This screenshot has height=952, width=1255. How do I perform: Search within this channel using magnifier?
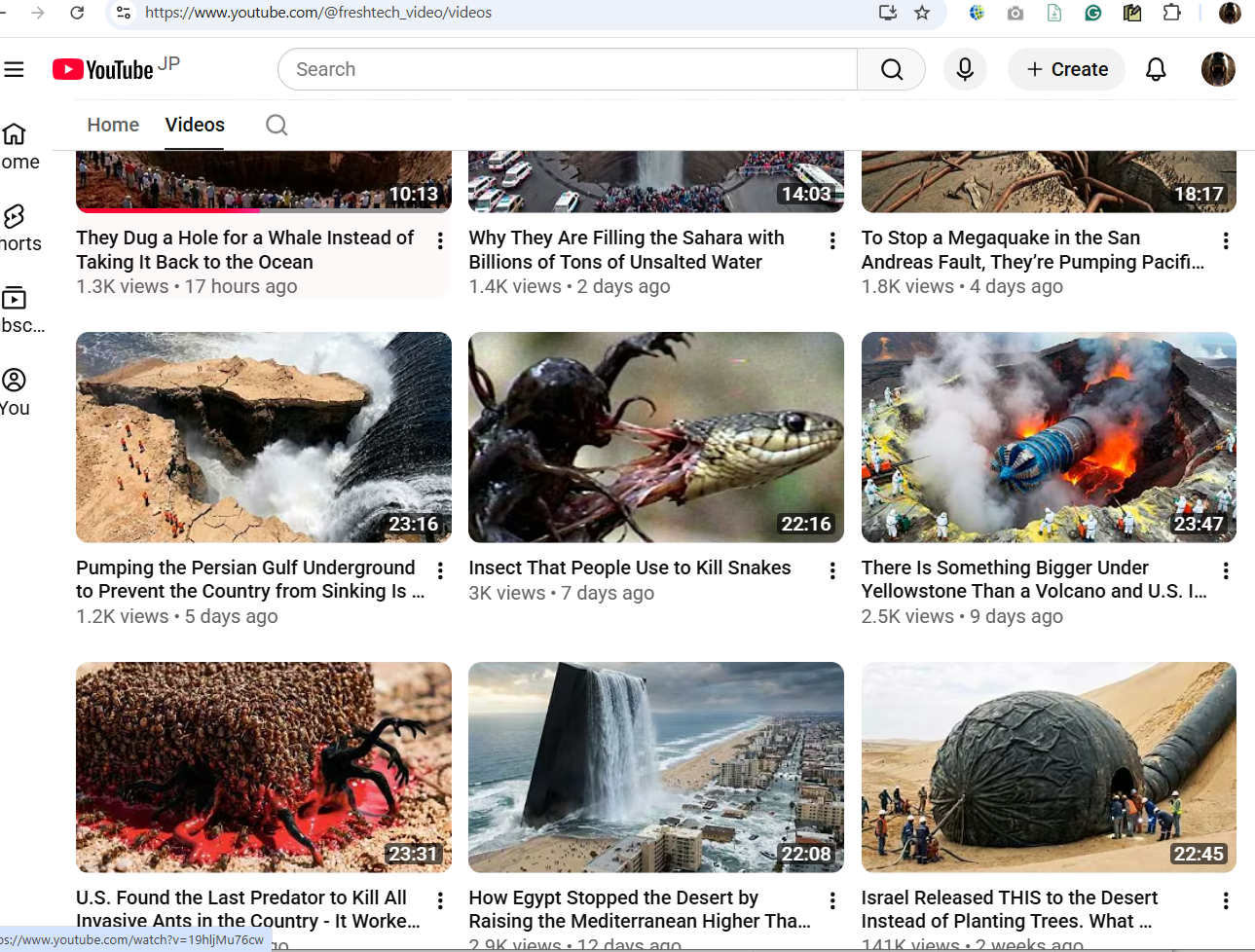tap(277, 125)
